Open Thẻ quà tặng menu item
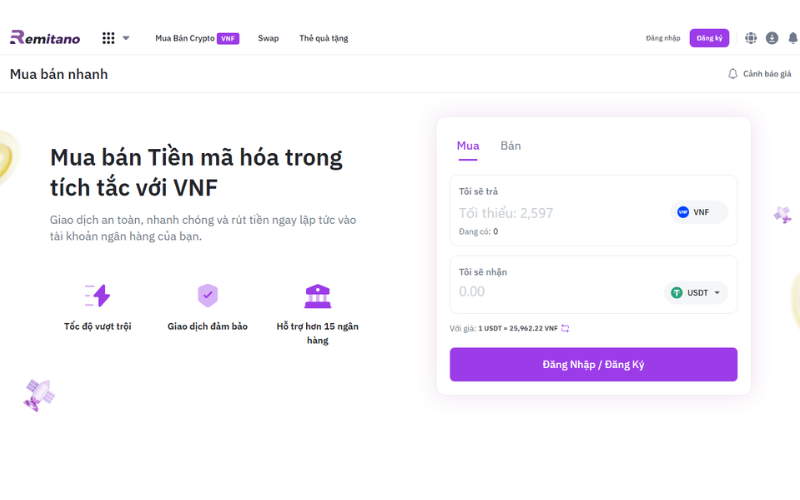The width and height of the screenshot is (800, 500). pos(323,38)
